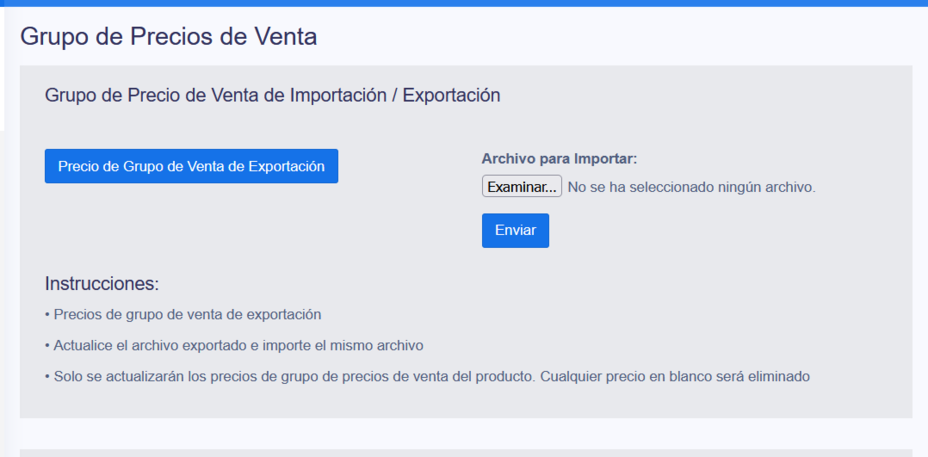Select instruction 'Actualice el archivo exportado' line
The height and width of the screenshot is (457, 928).
239,346
